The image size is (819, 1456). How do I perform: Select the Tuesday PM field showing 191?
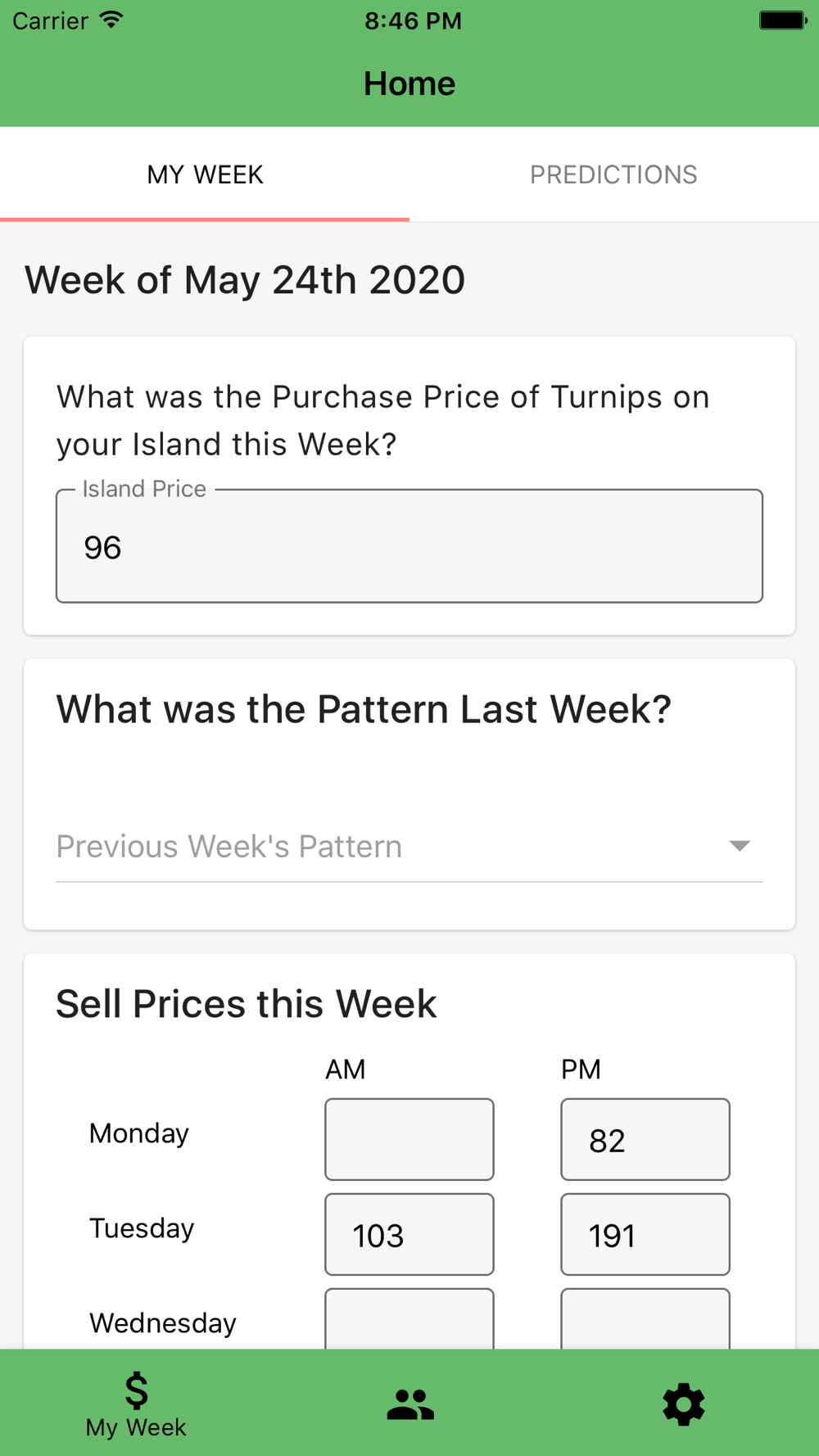tap(645, 1234)
